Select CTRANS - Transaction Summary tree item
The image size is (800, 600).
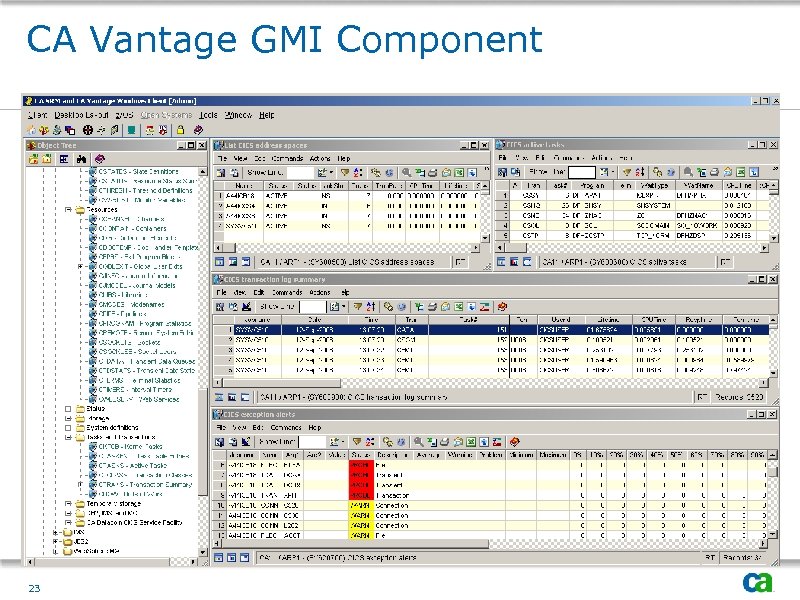coord(145,485)
